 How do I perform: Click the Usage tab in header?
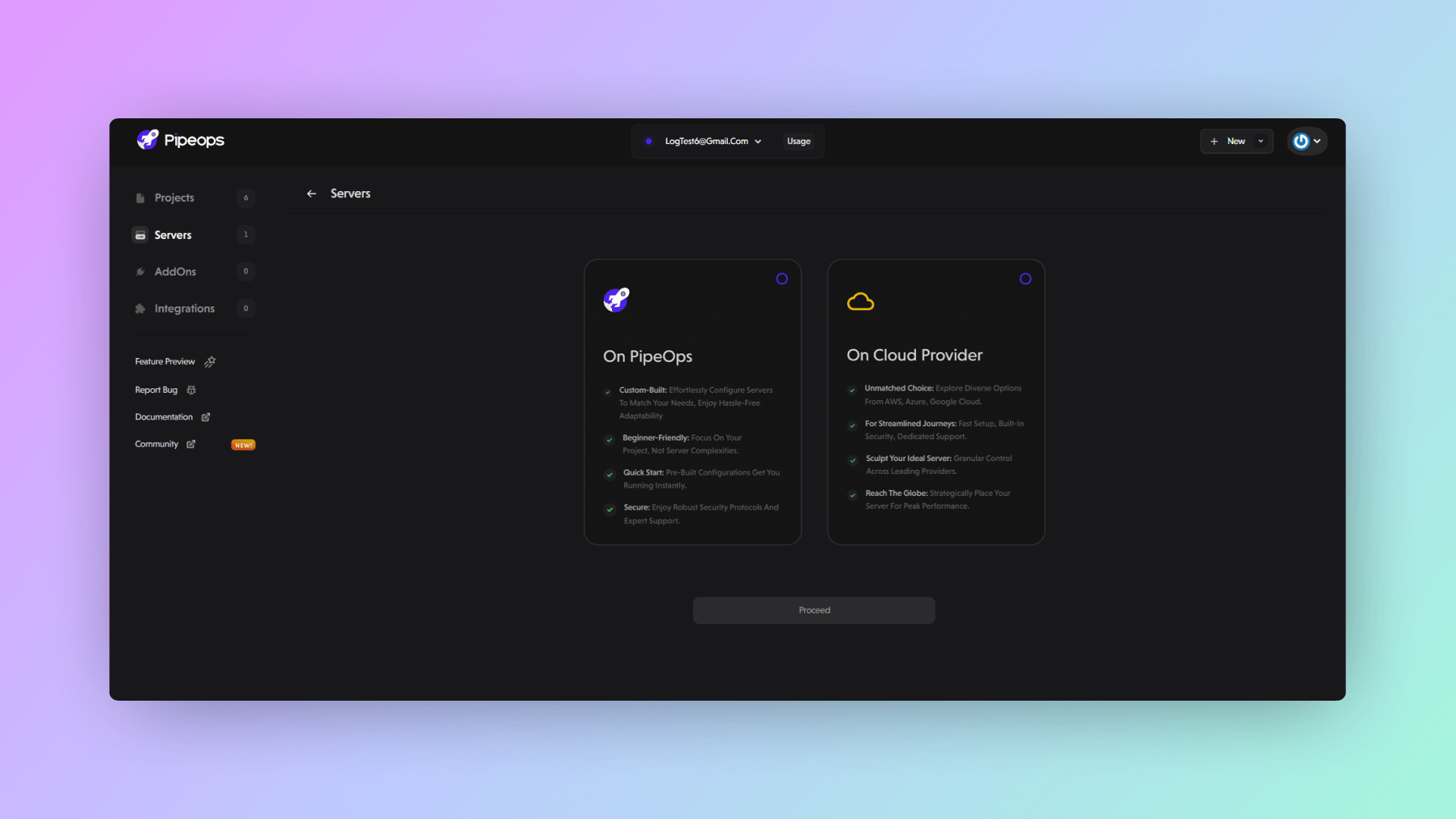point(800,140)
